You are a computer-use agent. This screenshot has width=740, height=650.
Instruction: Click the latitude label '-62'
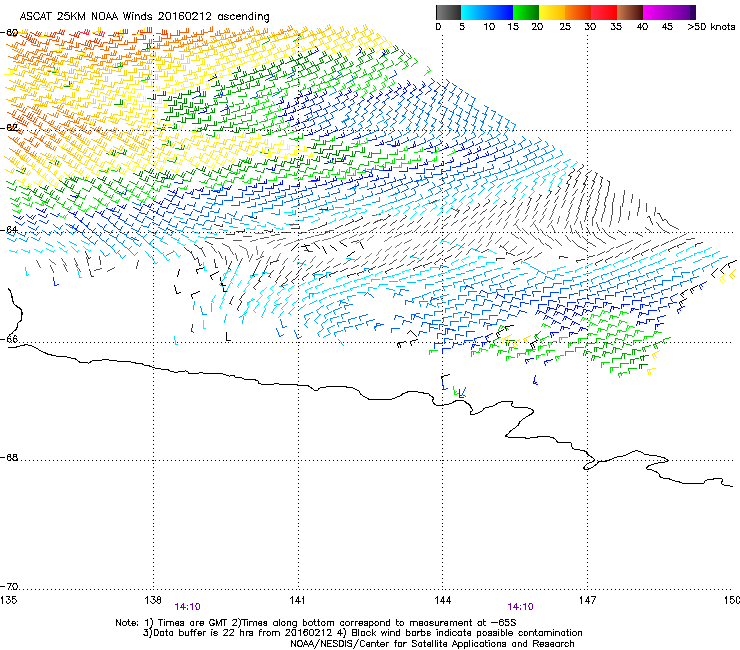(x=9, y=128)
